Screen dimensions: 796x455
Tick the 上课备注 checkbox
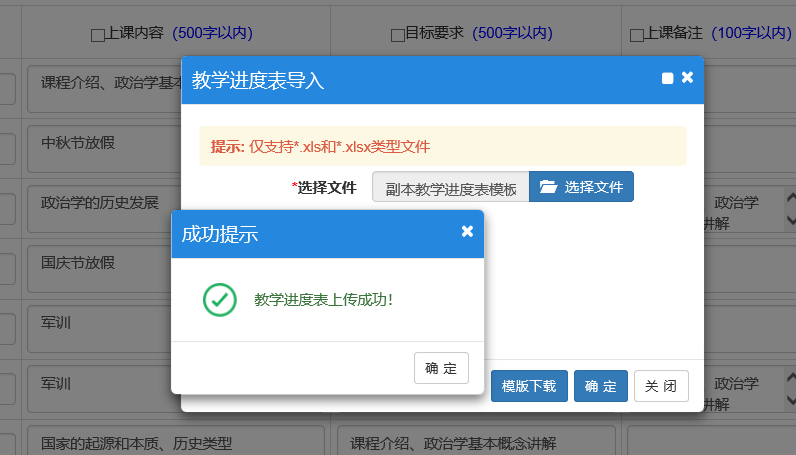pyautogui.click(x=637, y=34)
